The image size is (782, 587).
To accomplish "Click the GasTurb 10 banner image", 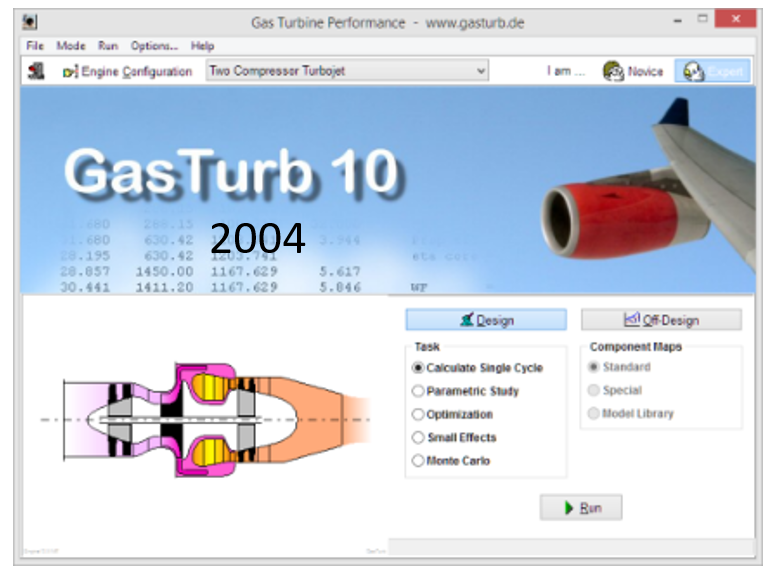I will coord(388,191).
